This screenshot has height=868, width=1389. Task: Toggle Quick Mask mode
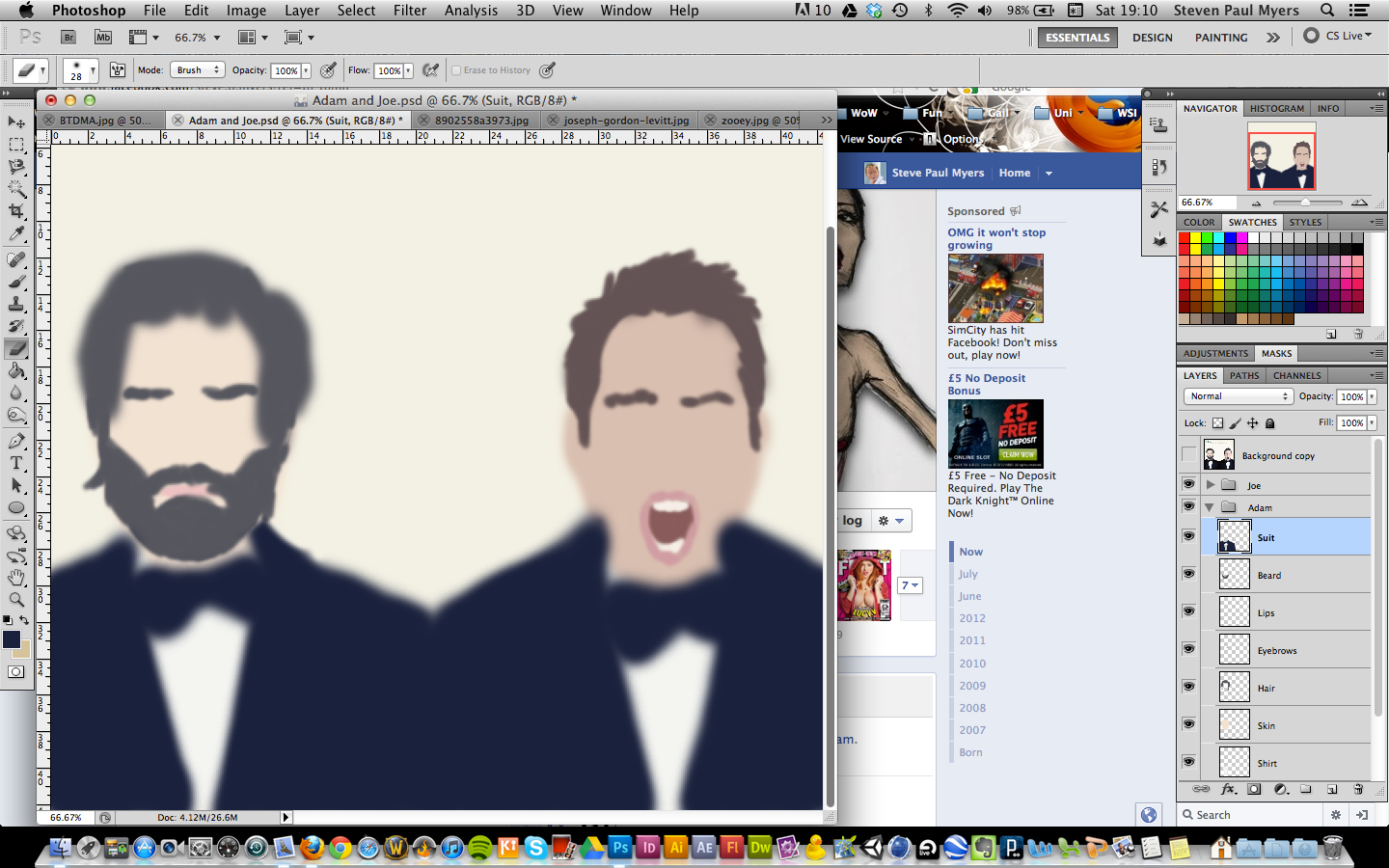pos(16,672)
